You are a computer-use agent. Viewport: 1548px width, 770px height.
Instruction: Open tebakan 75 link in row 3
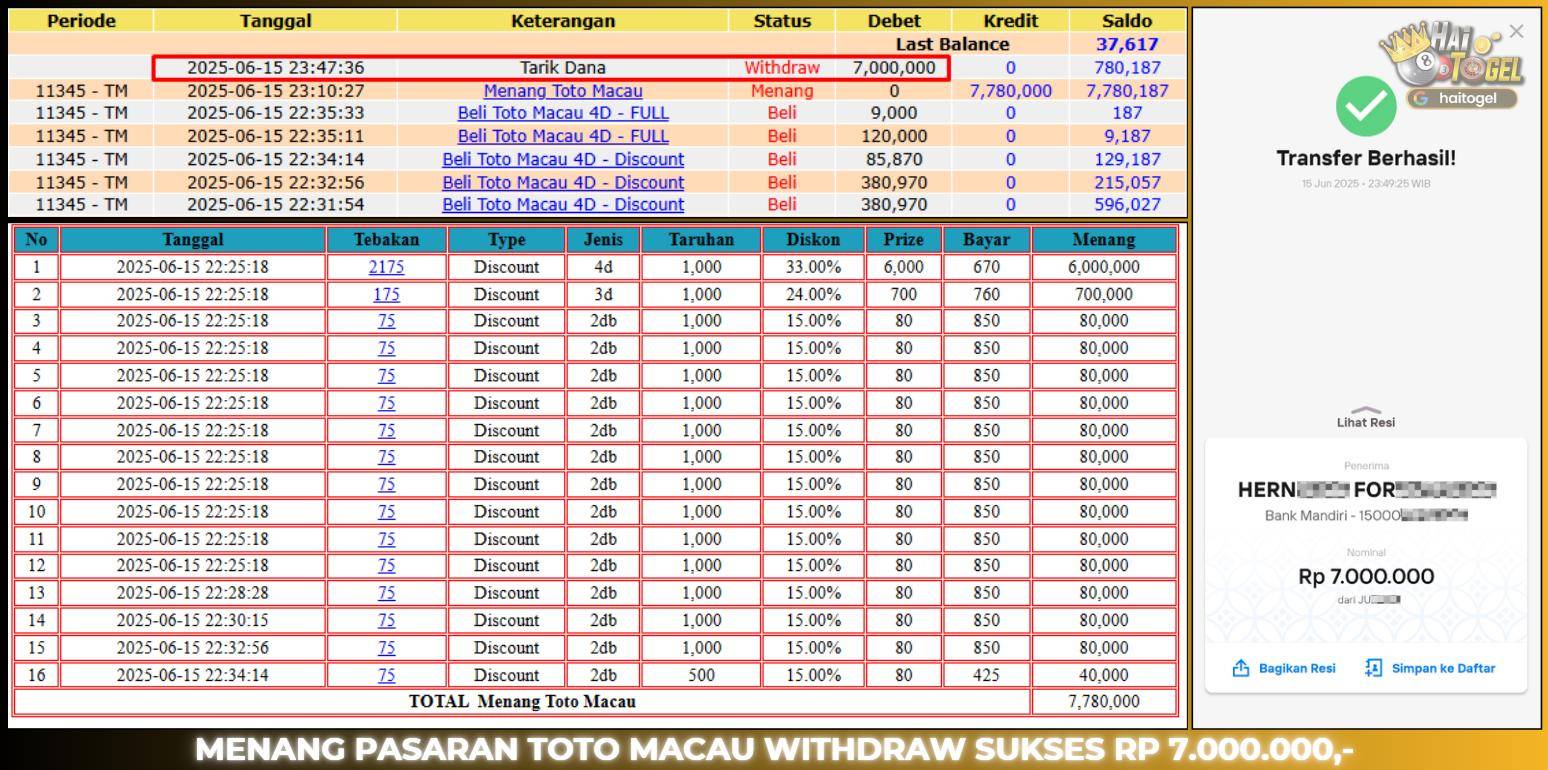(x=386, y=321)
